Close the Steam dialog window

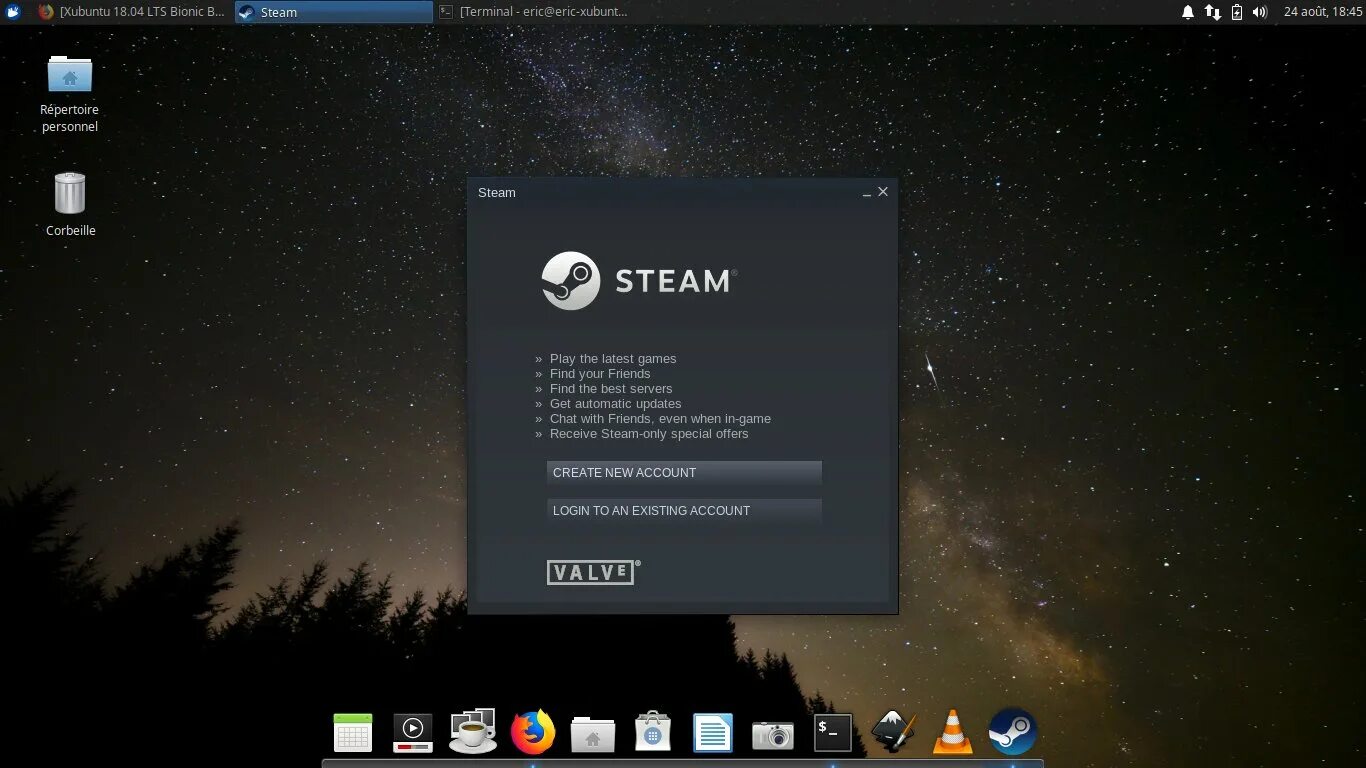coord(883,192)
